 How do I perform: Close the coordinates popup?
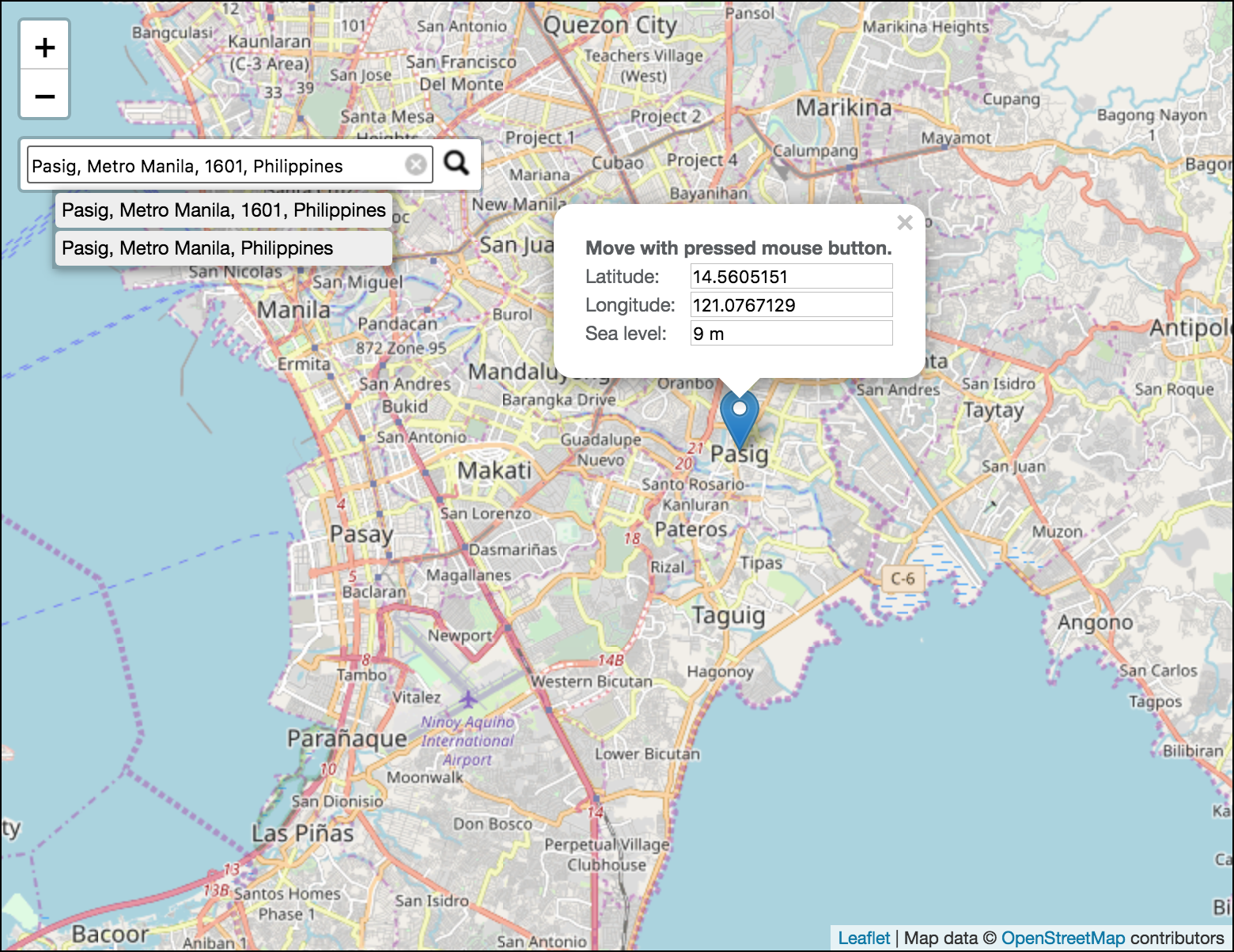pyautogui.click(x=905, y=223)
